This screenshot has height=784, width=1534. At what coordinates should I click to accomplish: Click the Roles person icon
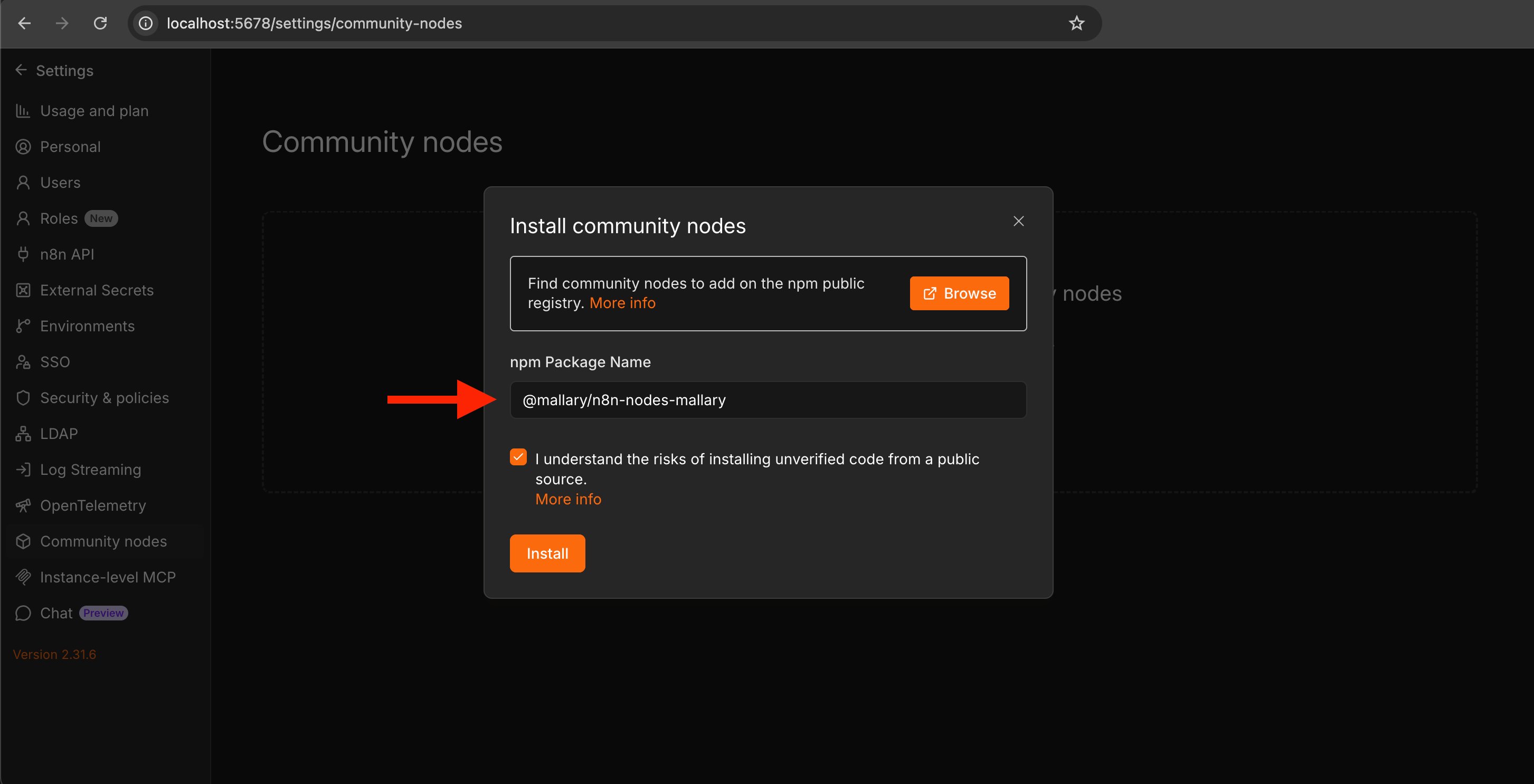point(23,218)
